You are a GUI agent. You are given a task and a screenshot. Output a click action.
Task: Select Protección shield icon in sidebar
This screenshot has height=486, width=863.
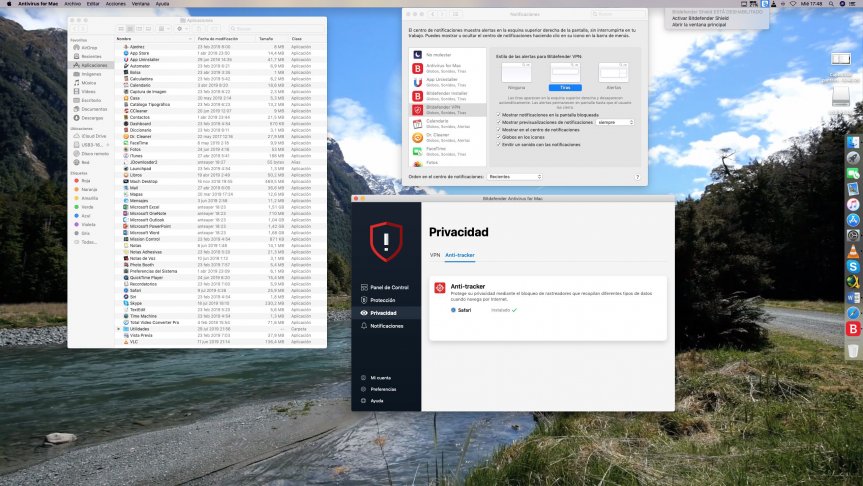coord(364,300)
